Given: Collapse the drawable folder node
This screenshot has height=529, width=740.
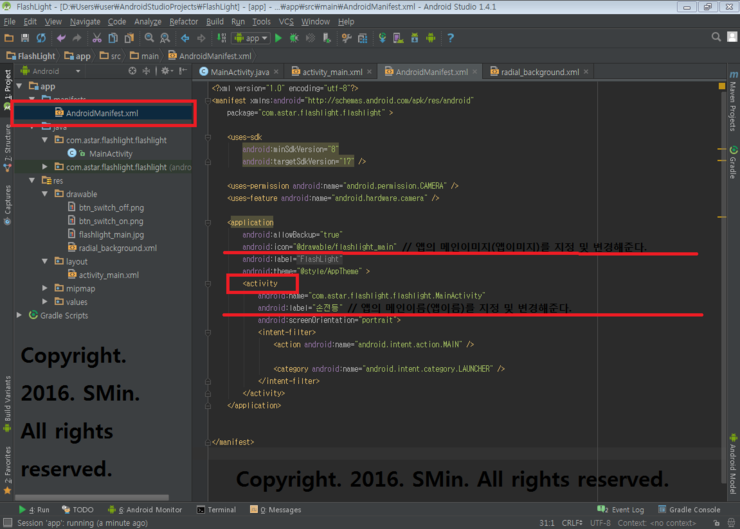Looking at the screenshot, I should (x=45, y=194).
